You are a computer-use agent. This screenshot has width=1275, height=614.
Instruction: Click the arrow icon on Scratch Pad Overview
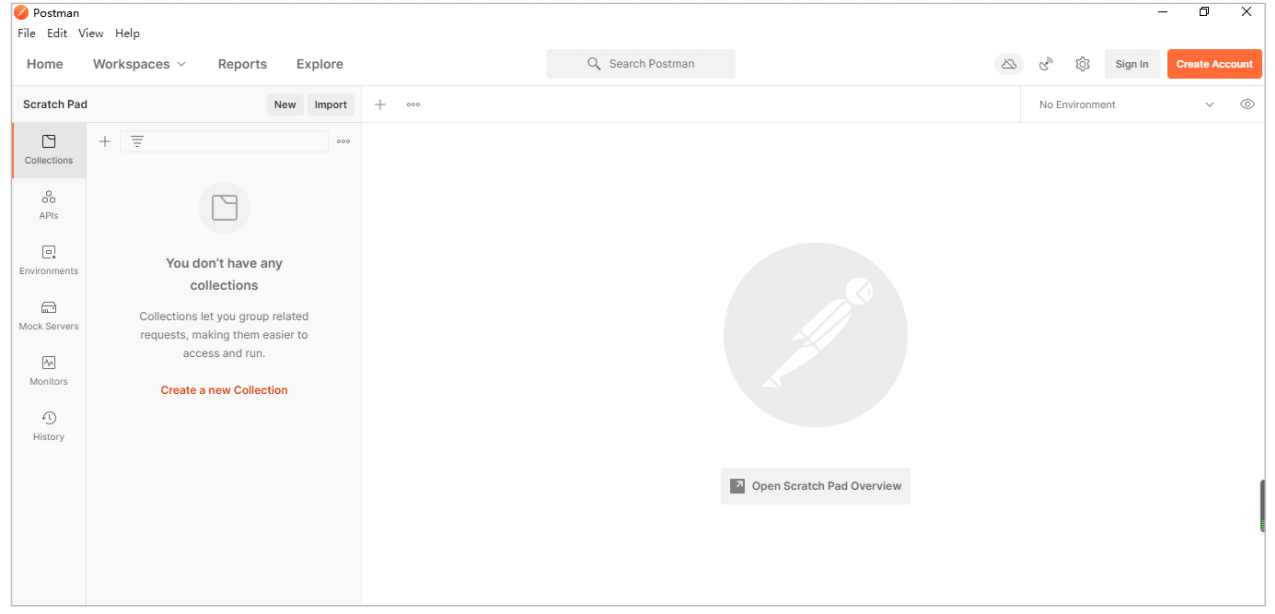pyautogui.click(x=737, y=486)
